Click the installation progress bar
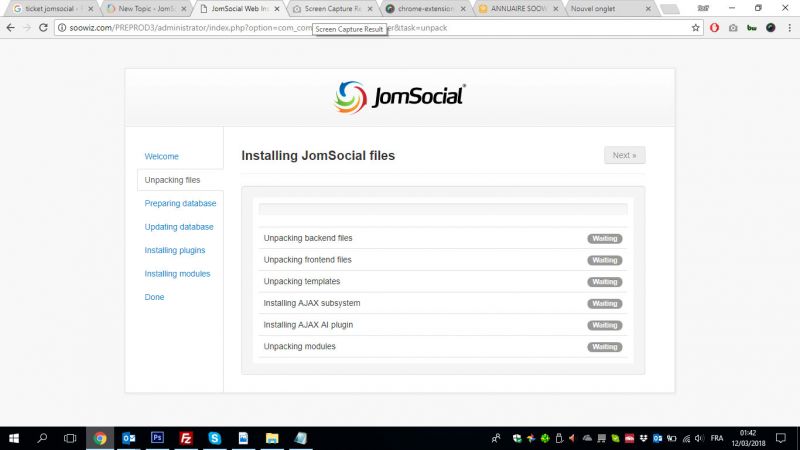 click(443, 209)
